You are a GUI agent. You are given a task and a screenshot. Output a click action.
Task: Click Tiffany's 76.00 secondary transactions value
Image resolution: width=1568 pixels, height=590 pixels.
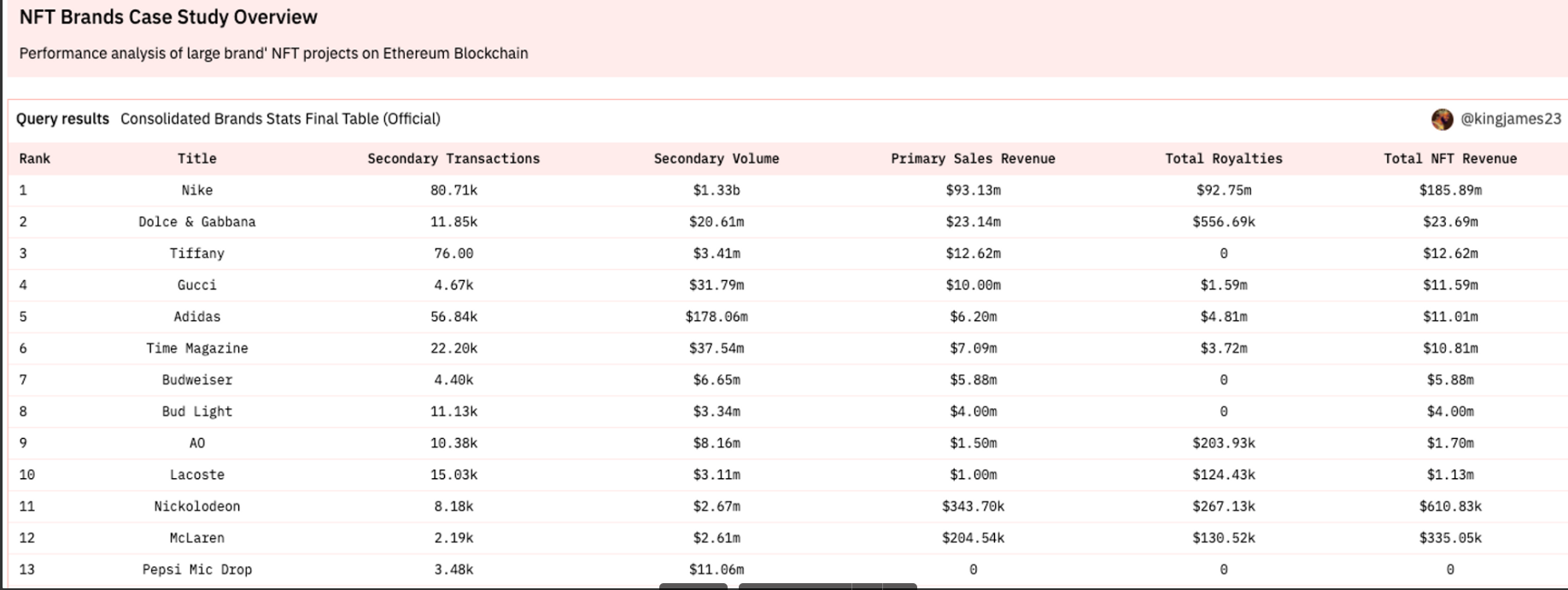click(453, 254)
